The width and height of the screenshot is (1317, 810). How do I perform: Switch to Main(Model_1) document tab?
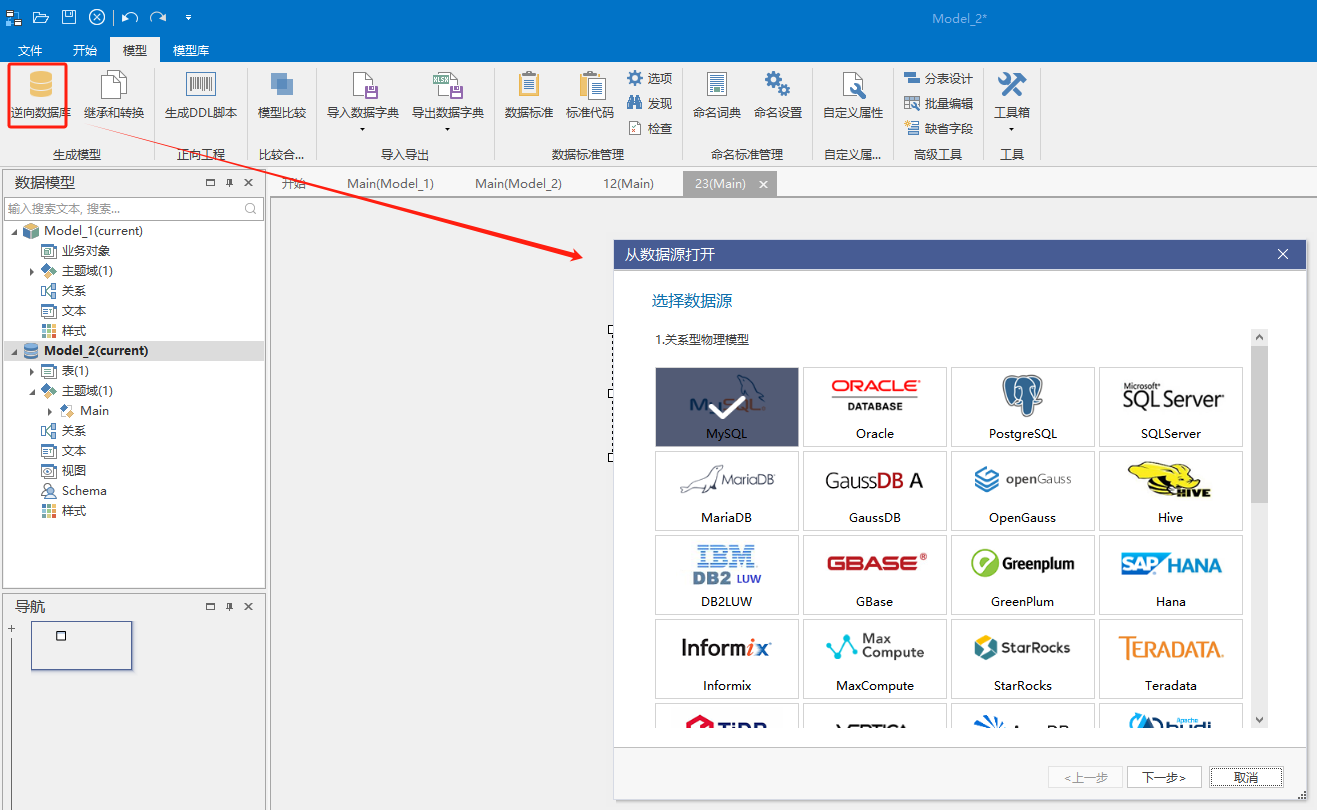coord(391,184)
